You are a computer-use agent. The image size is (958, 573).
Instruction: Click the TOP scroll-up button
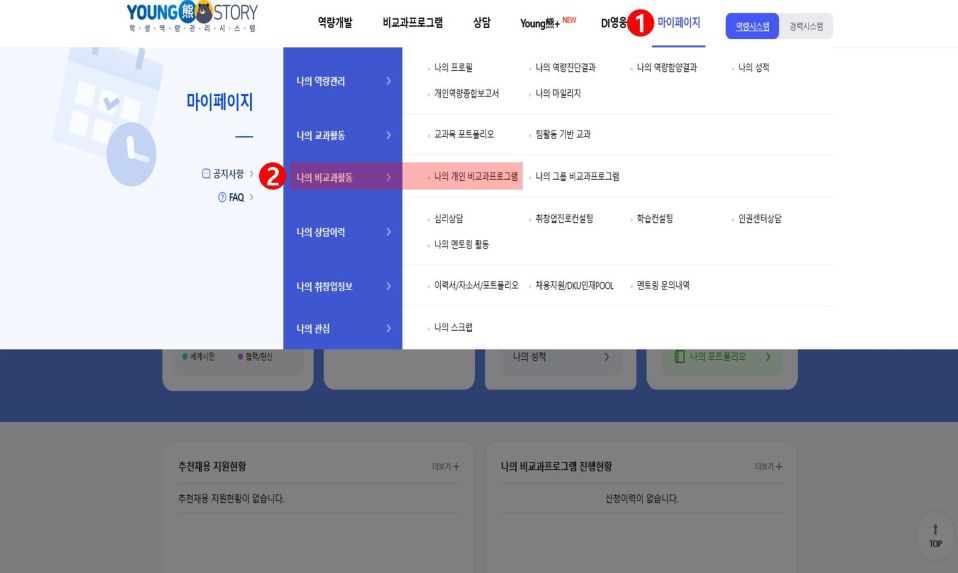[x=935, y=536]
